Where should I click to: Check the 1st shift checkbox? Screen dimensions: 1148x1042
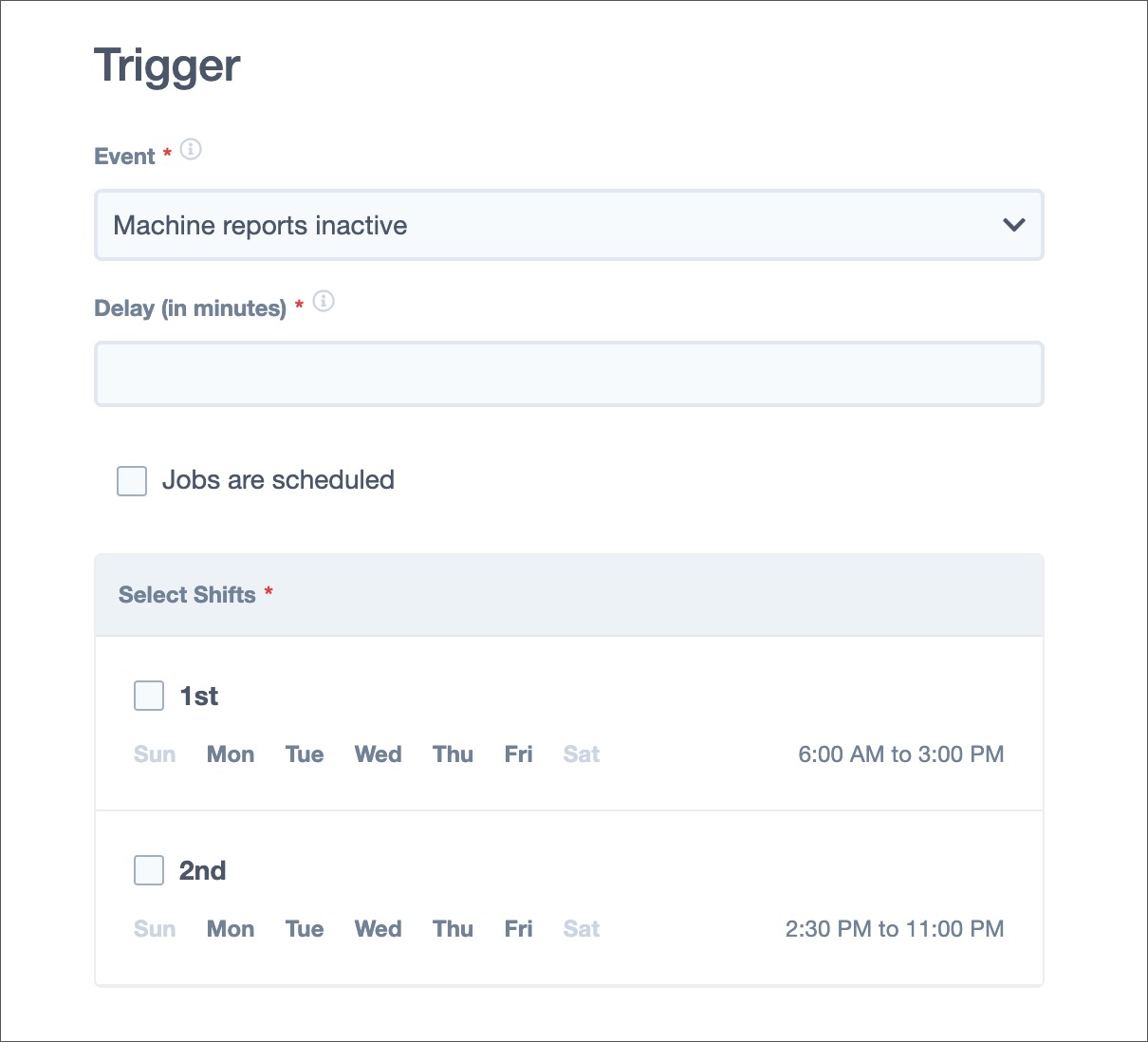[x=149, y=696]
